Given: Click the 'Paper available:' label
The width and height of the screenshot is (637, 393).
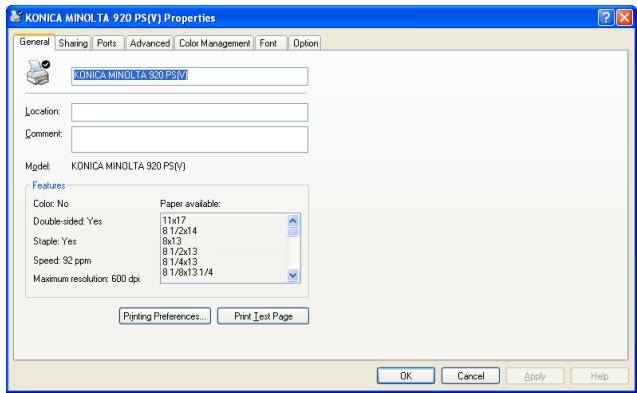Looking at the screenshot, I should tap(190, 204).
